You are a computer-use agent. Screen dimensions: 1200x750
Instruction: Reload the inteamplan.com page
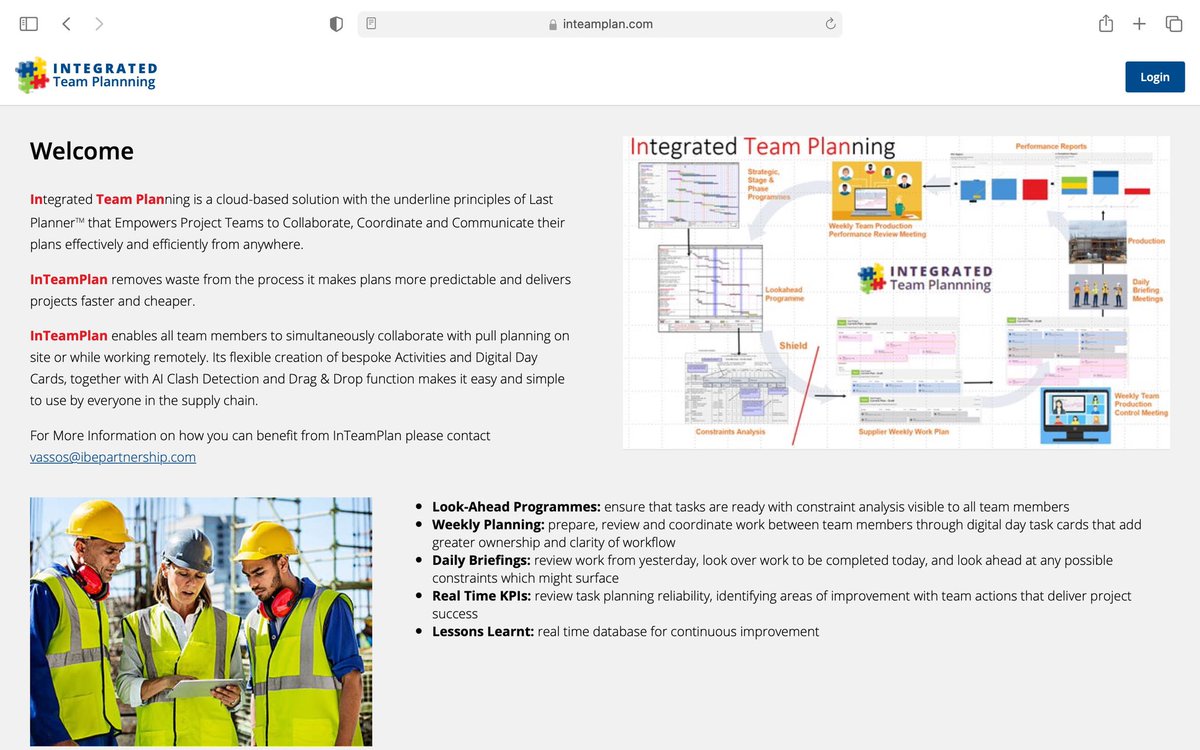click(830, 24)
